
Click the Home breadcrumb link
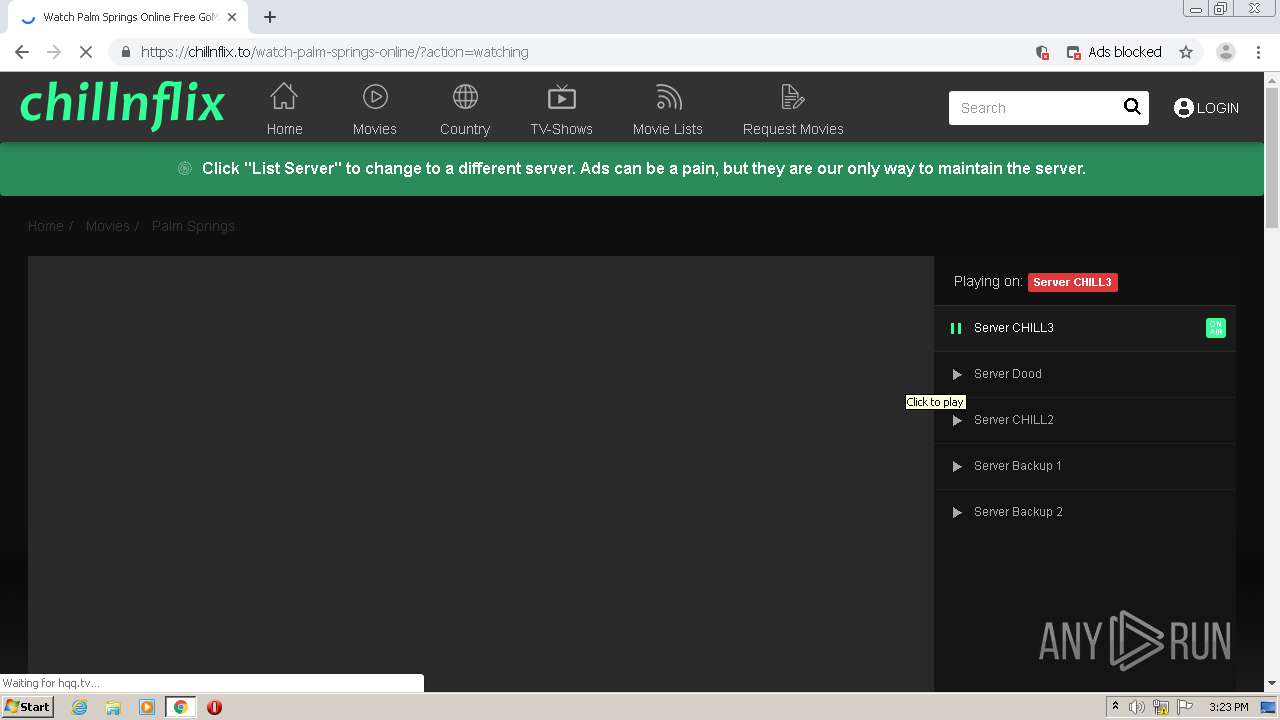point(45,226)
